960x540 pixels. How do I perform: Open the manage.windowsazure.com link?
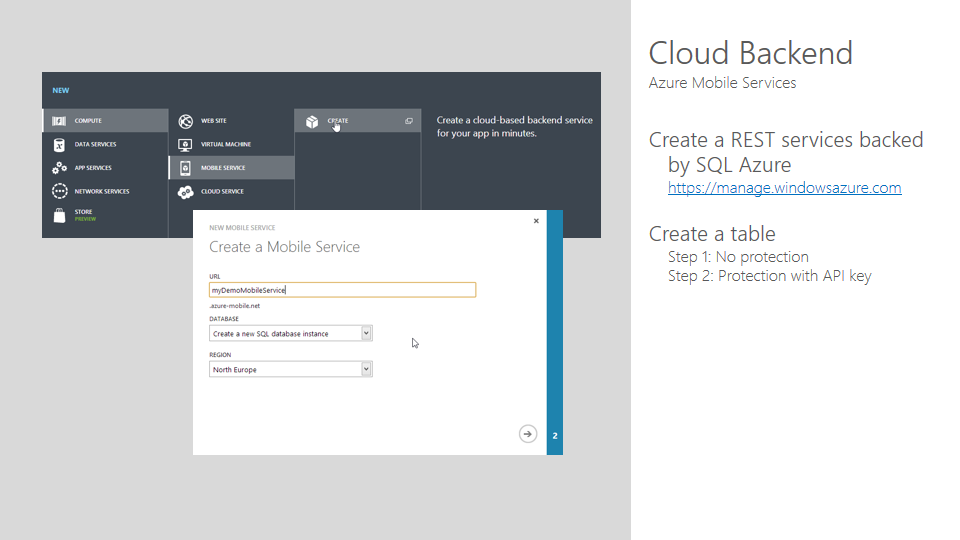(784, 188)
